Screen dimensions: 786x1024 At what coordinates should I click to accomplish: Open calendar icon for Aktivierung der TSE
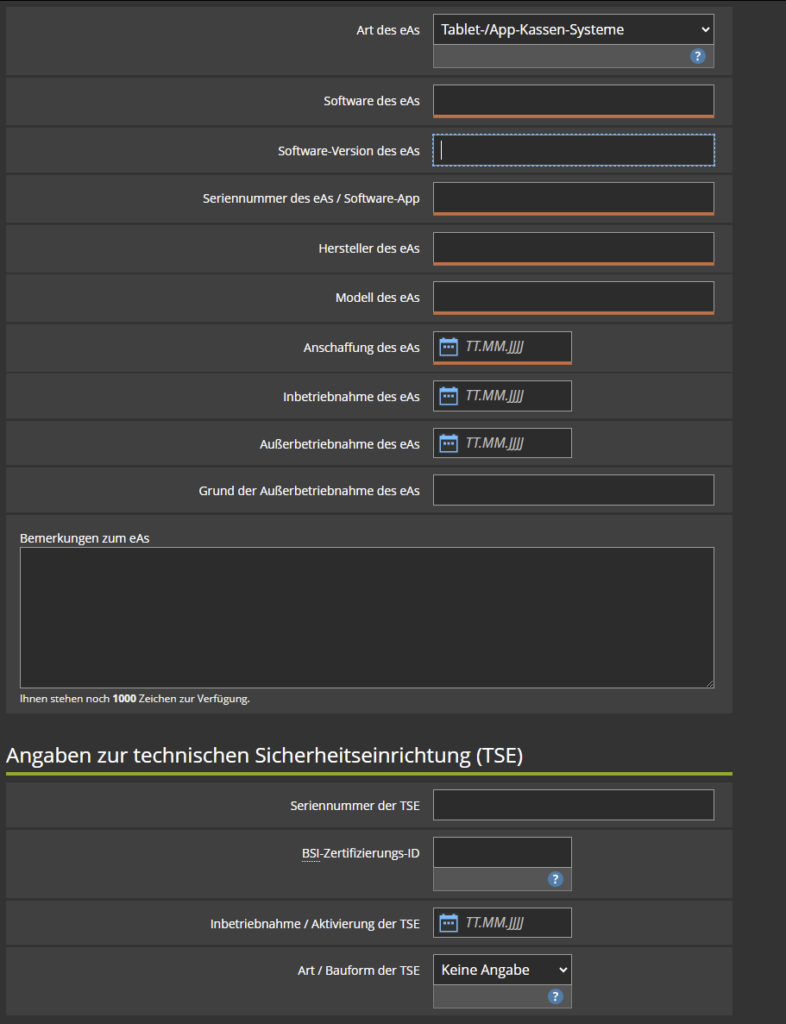coord(449,923)
